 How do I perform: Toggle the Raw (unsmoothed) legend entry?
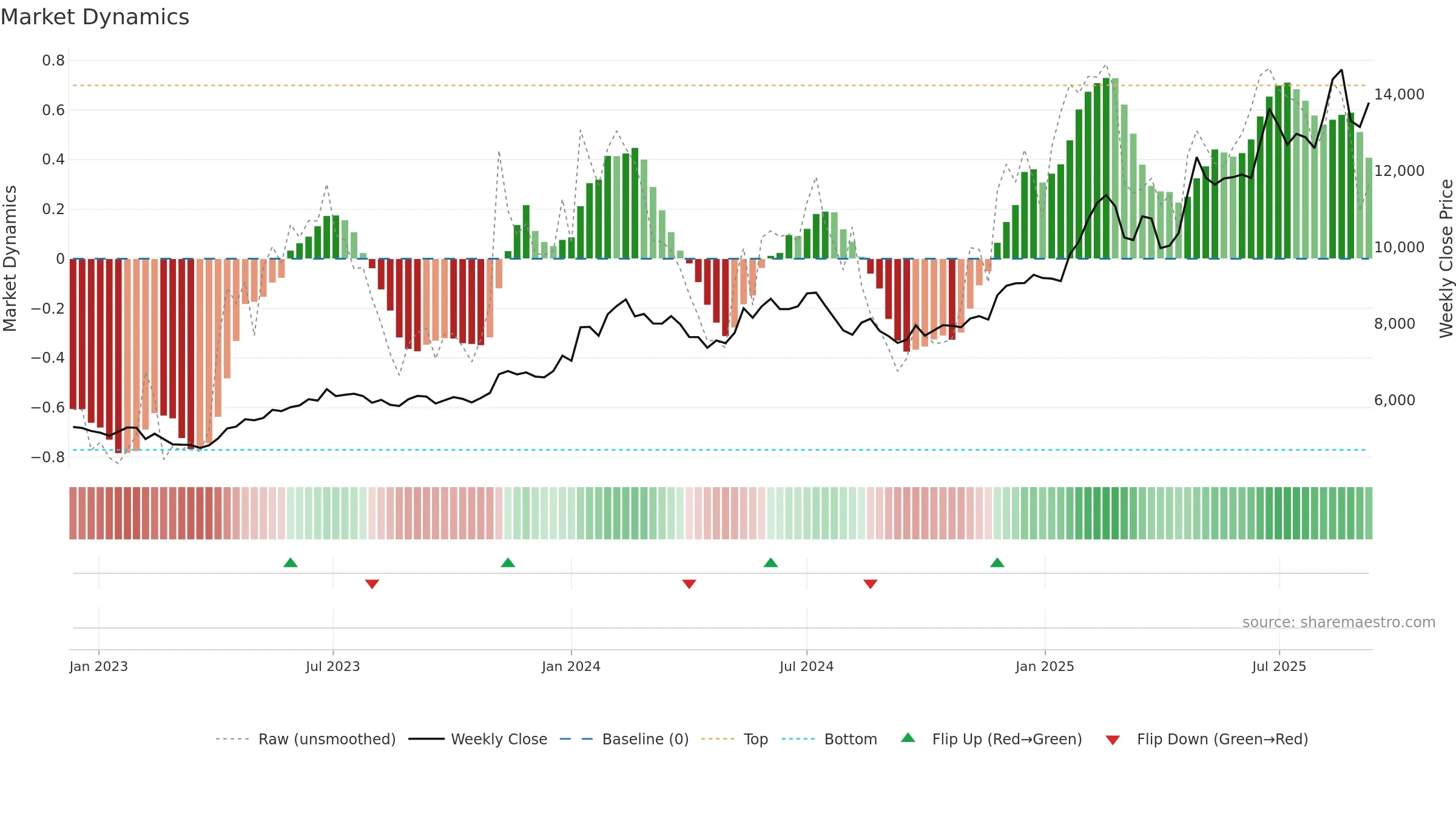click(306, 739)
